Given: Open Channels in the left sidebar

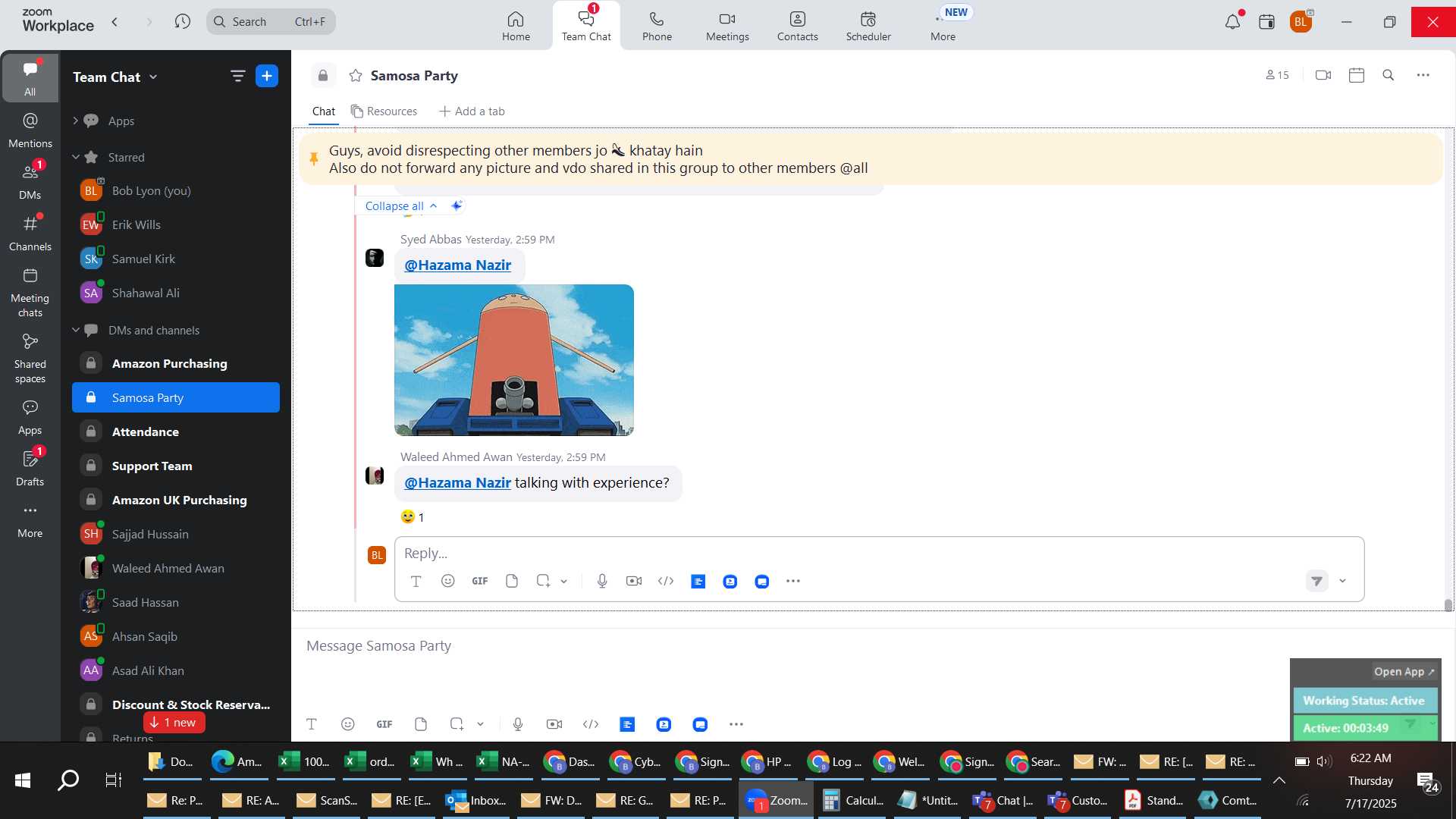Looking at the screenshot, I should pyautogui.click(x=30, y=234).
